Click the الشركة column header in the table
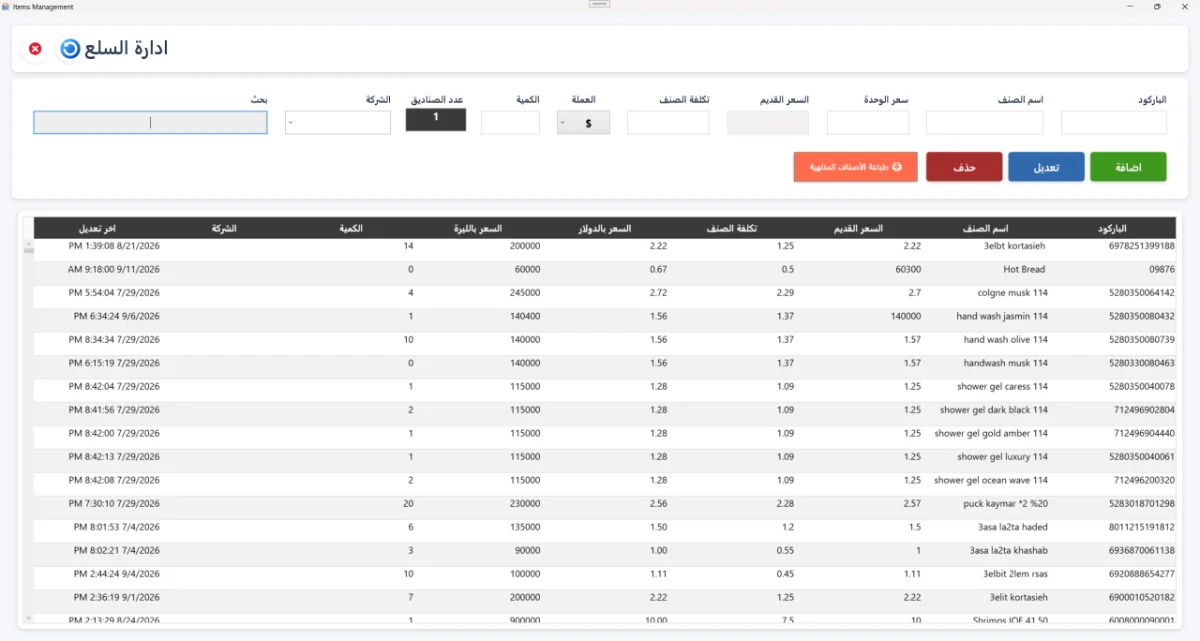This screenshot has height=641, width=1200. tap(224, 228)
